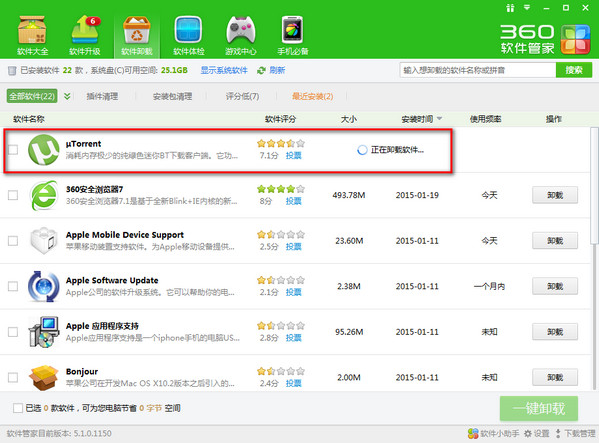Click 卸载 for Apple Software Update
This screenshot has width=599, height=443.
pyautogui.click(x=555, y=286)
